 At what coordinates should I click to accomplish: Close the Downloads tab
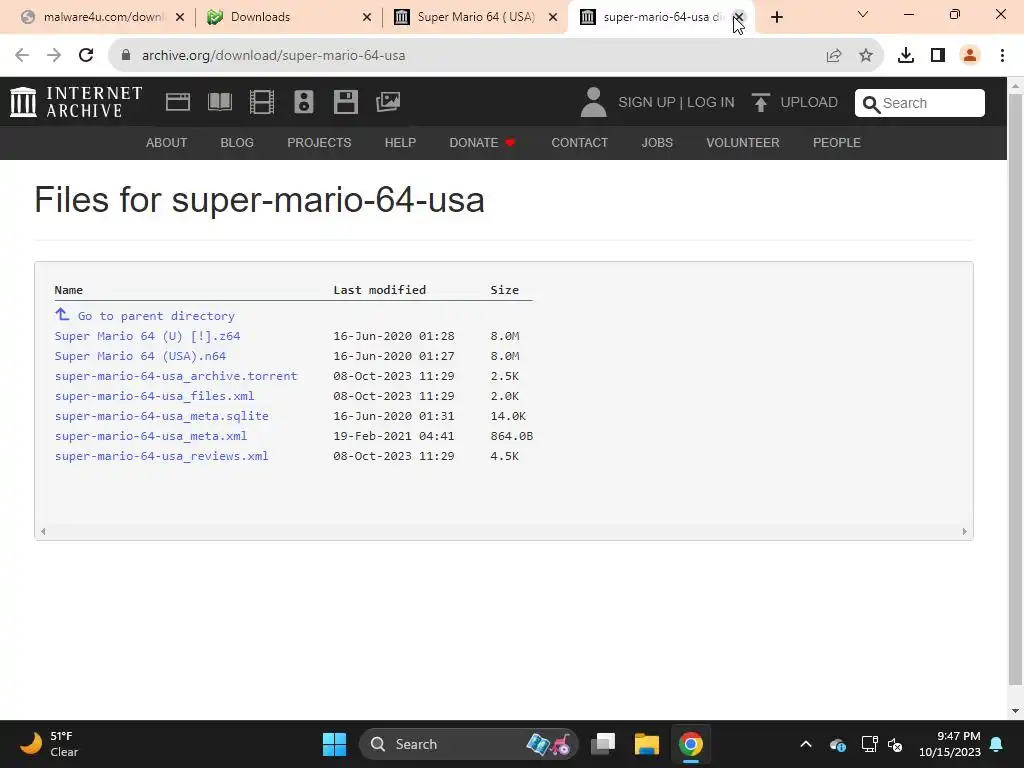[367, 18]
